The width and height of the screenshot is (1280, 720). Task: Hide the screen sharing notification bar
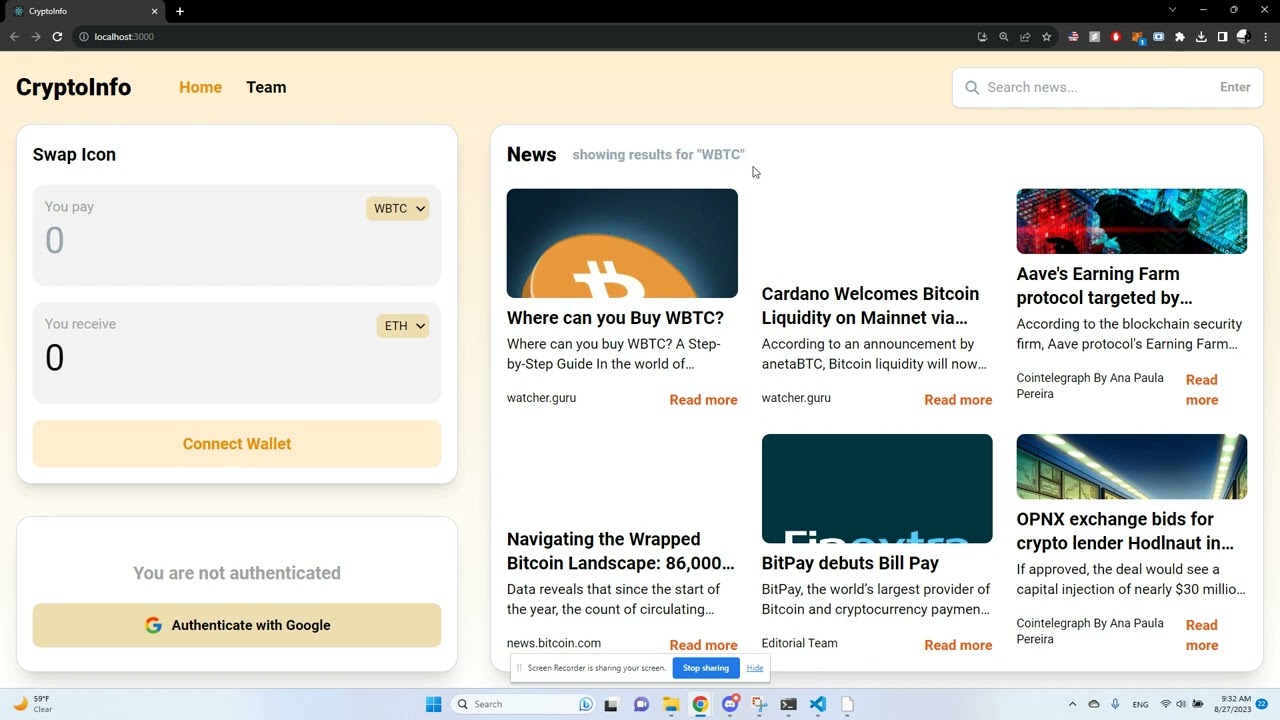point(755,668)
